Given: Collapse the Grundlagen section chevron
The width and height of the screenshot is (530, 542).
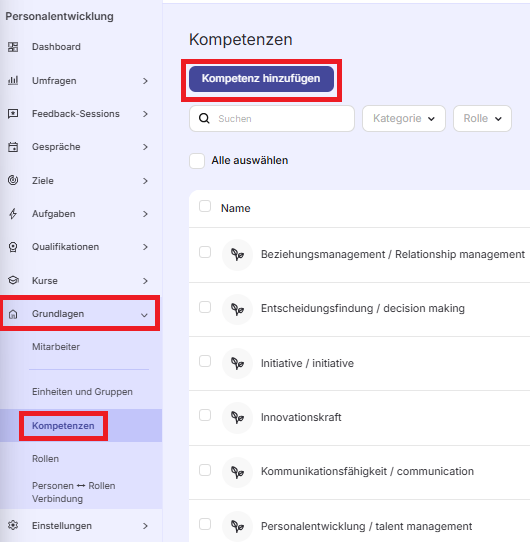Looking at the screenshot, I should 144,315.
